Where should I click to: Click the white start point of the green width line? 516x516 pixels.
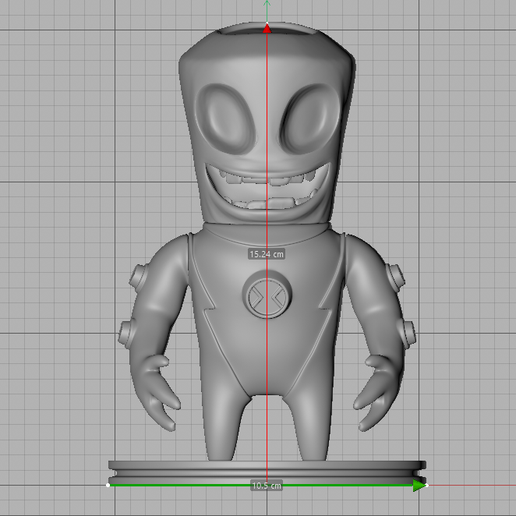click(x=108, y=485)
